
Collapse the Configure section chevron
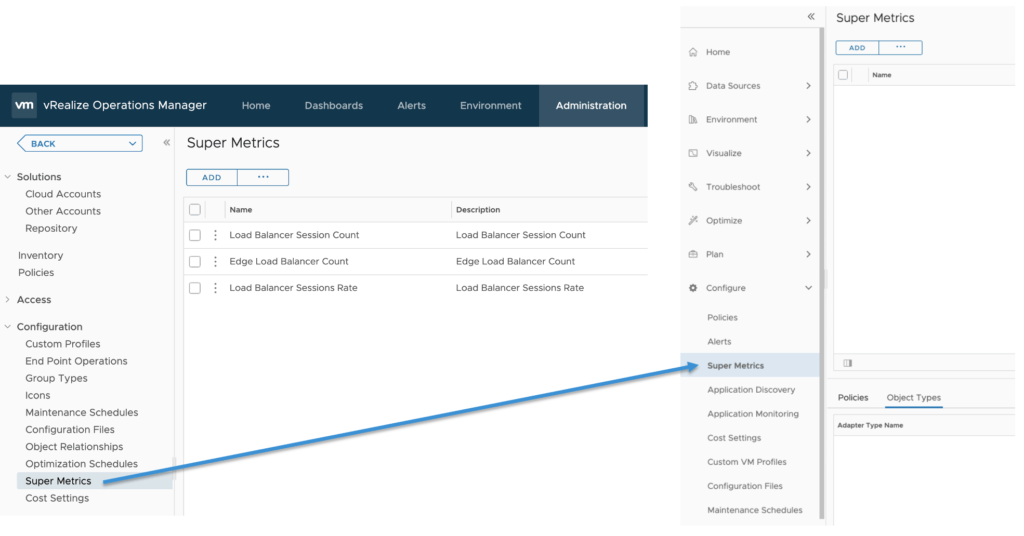point(808,288)
